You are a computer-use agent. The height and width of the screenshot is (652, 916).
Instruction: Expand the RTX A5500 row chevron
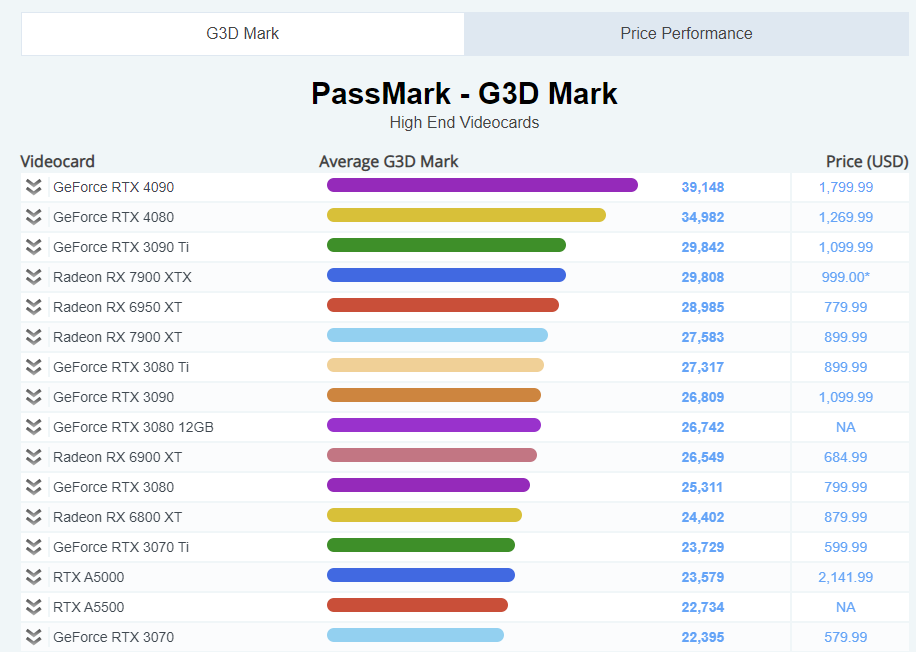[34, 607]
